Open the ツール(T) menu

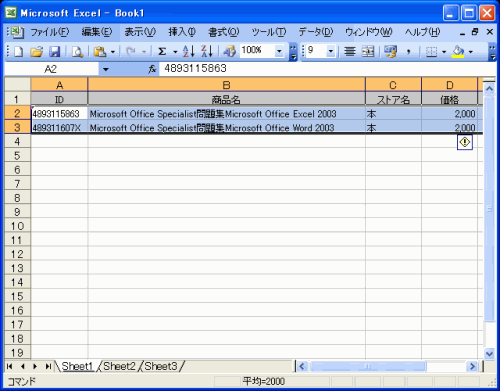pos(269,32)
